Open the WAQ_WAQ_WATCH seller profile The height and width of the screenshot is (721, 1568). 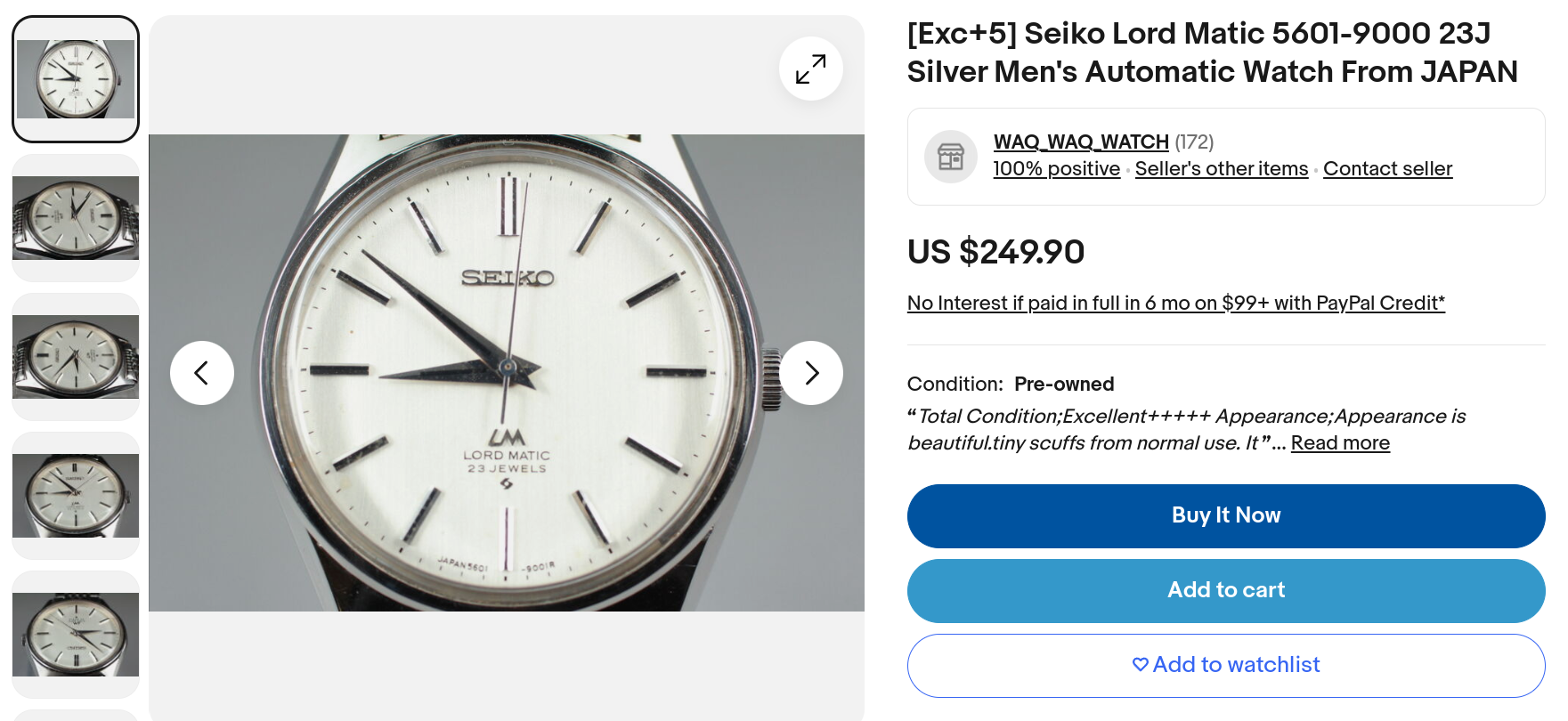(1080, 142)
